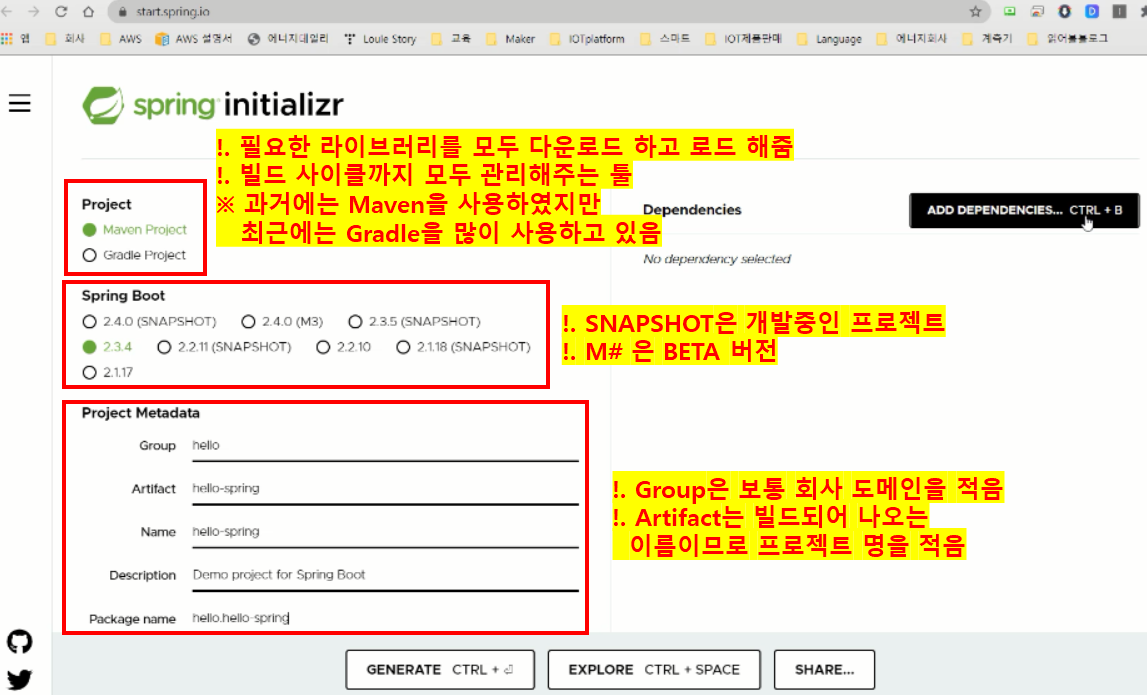
Task: Open the GitHub link icon
Action: tap(20, 642)
